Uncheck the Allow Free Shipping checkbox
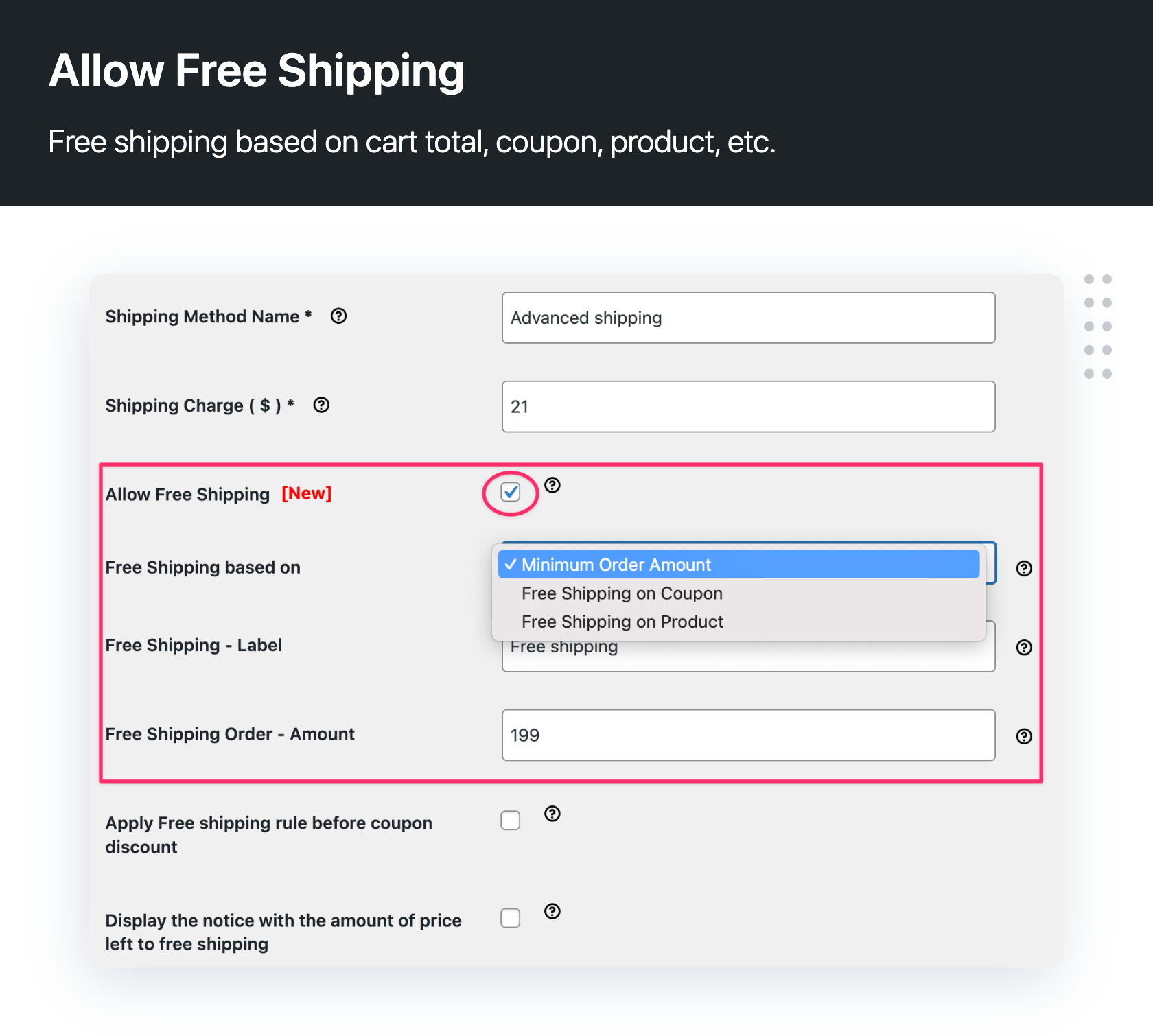The image size is (1153, 1036). [509, 493]
